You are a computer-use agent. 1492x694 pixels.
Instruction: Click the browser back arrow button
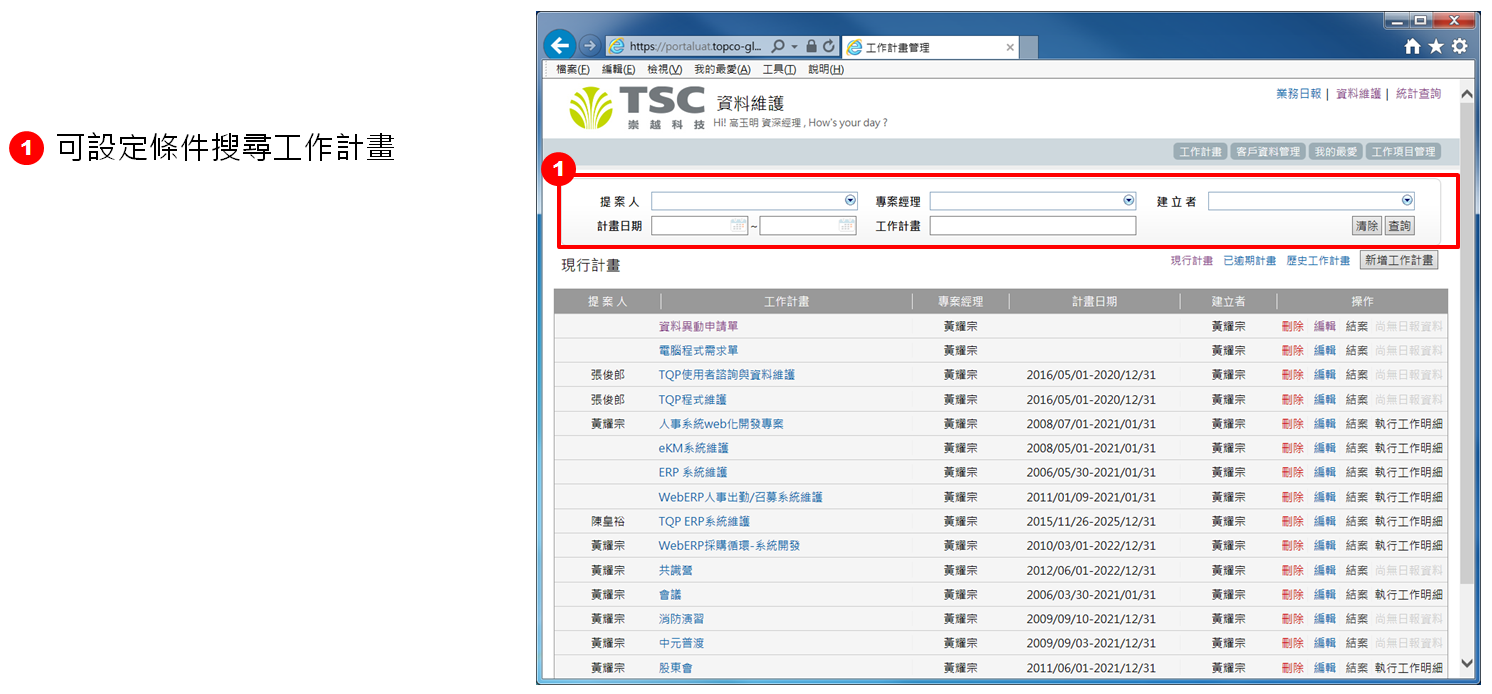560,46
